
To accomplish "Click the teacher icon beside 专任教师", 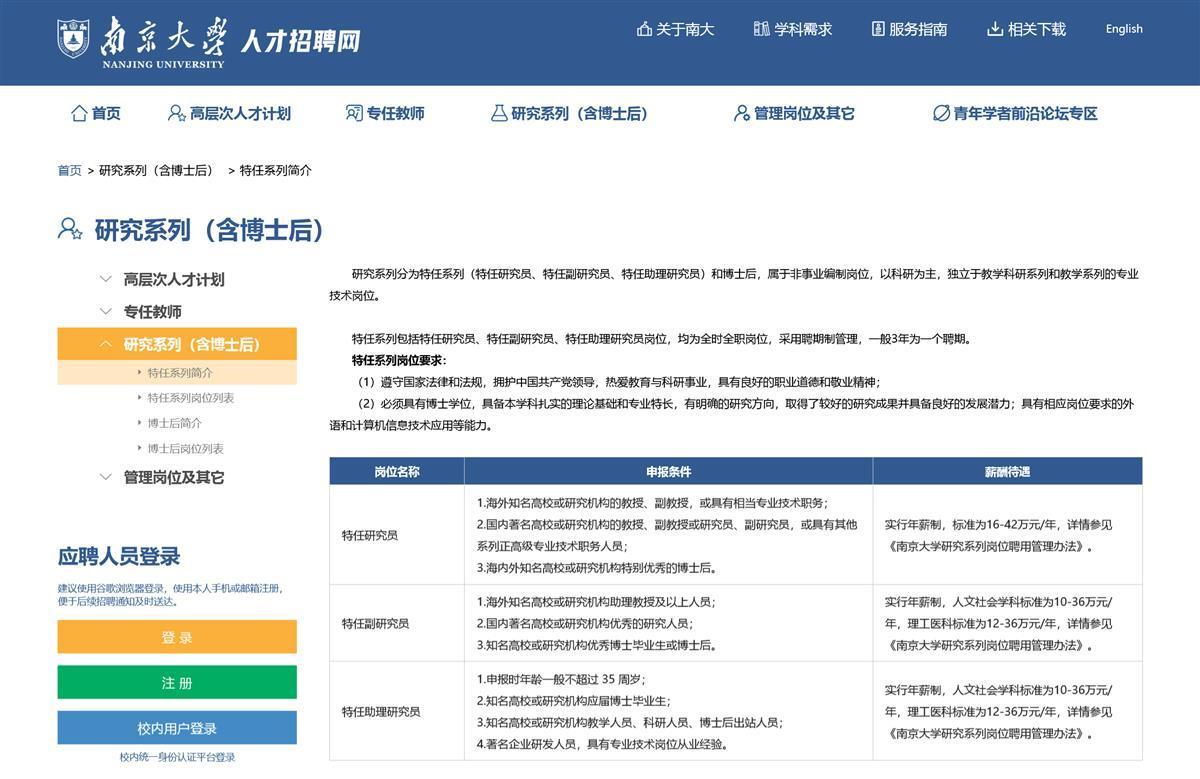I will point(354,113).
